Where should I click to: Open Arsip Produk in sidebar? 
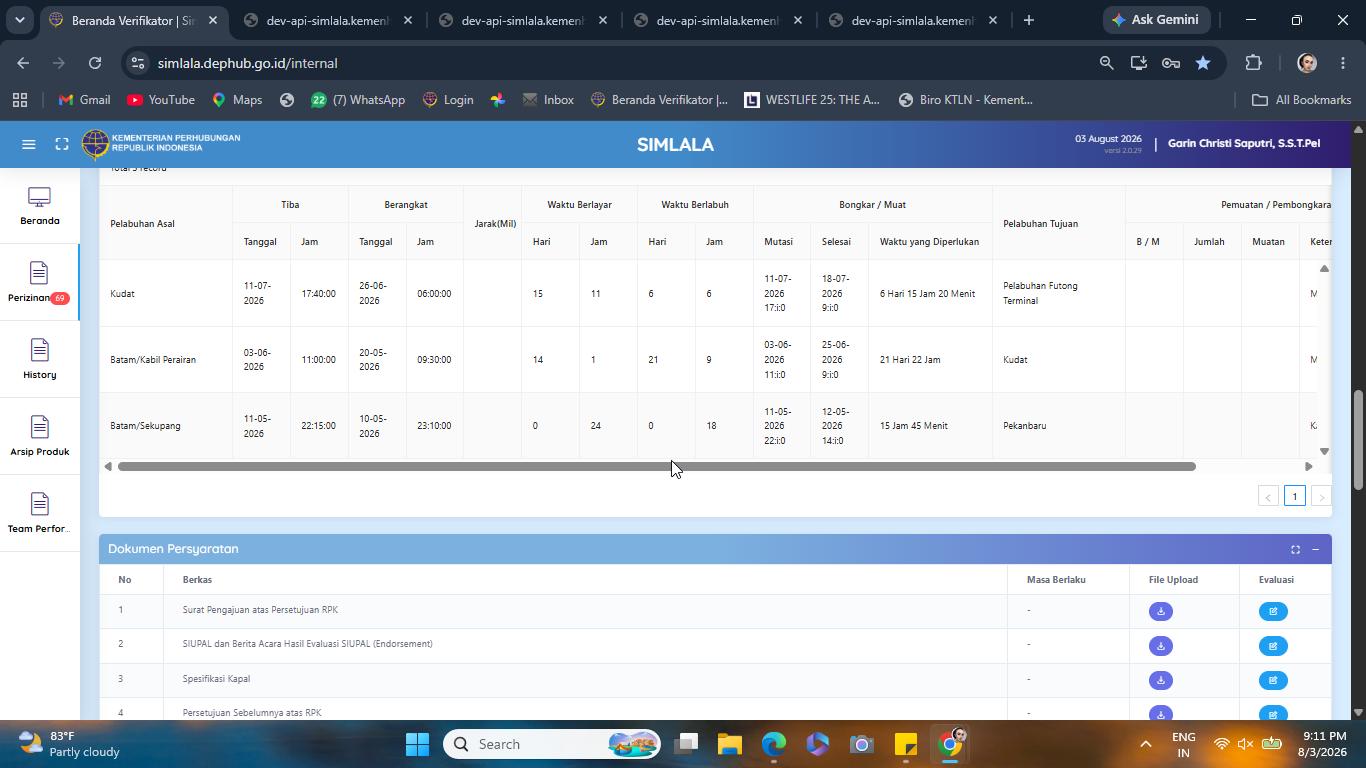tap(40, 437)
